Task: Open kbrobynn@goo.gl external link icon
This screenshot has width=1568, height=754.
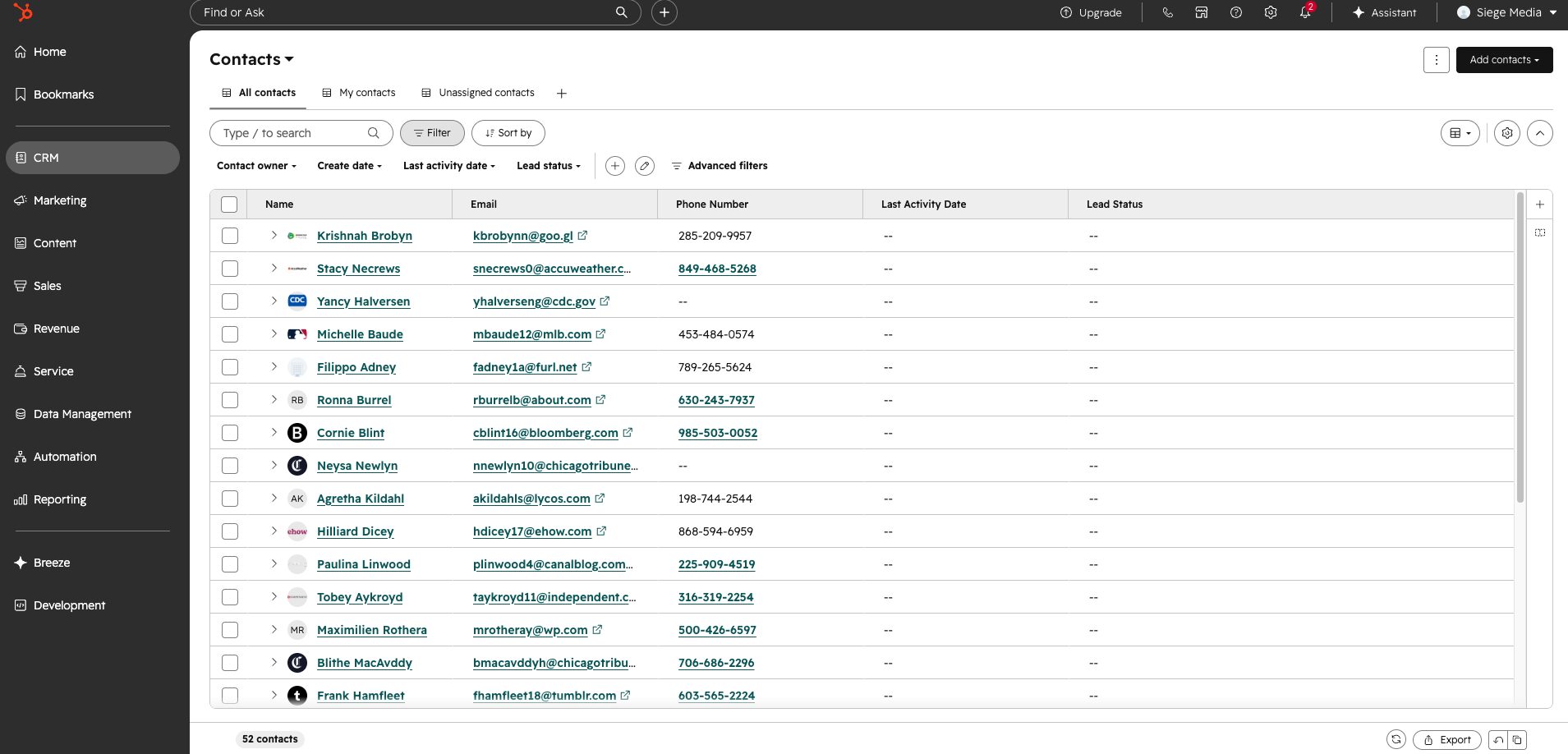Action: pos(582,236)
